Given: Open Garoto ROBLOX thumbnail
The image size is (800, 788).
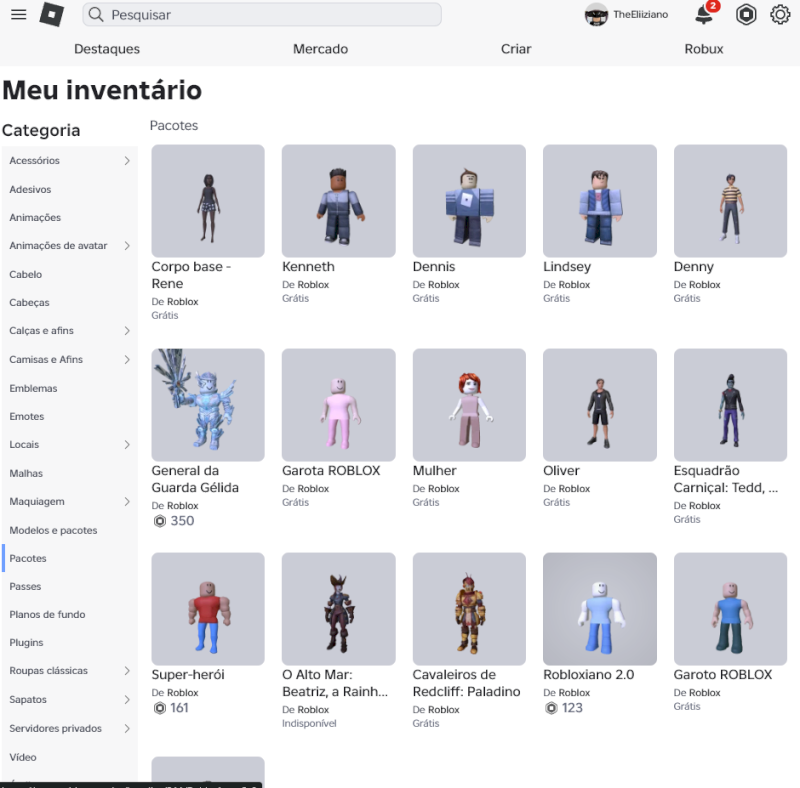Looking at the screenshot, I should [730, 609].
